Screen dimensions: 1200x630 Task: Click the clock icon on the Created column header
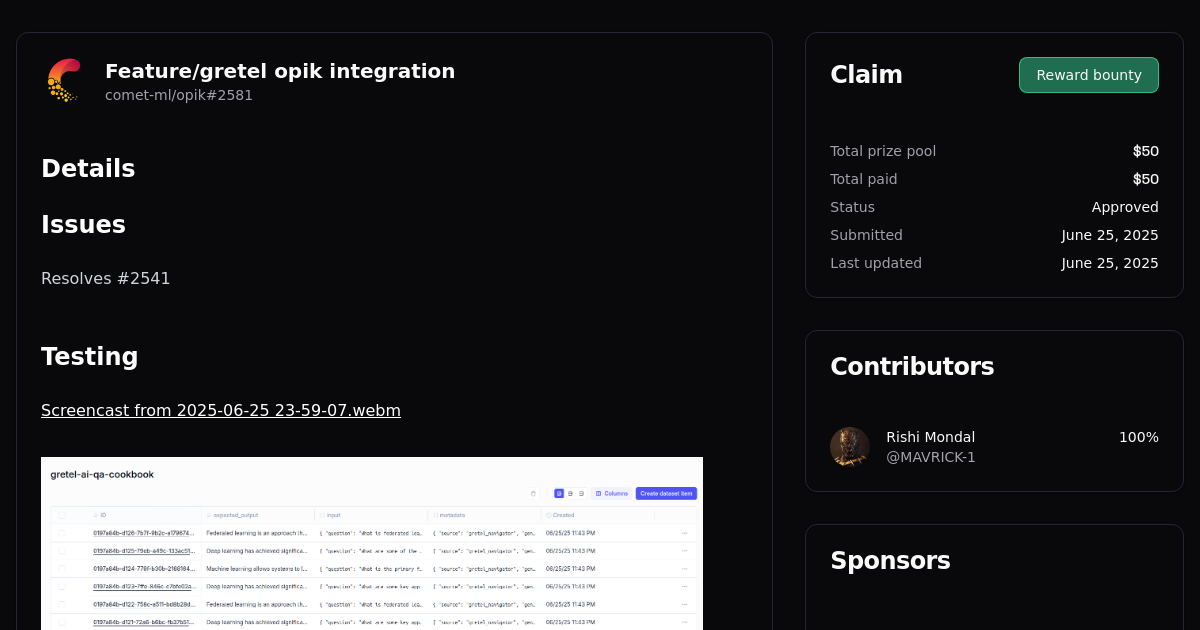[x=548, y=514]
